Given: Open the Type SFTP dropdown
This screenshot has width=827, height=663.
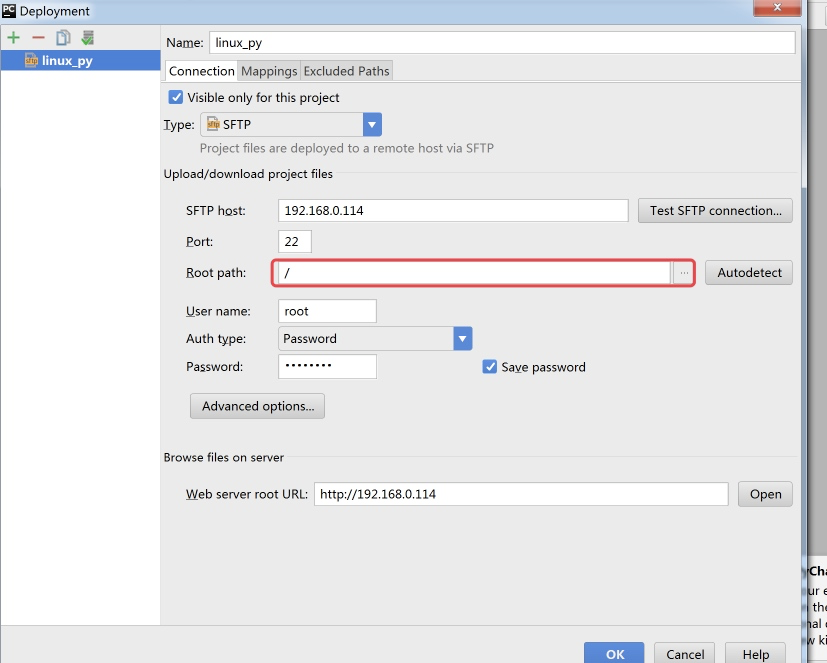Looking at the screenshot, I should point(372,125).
